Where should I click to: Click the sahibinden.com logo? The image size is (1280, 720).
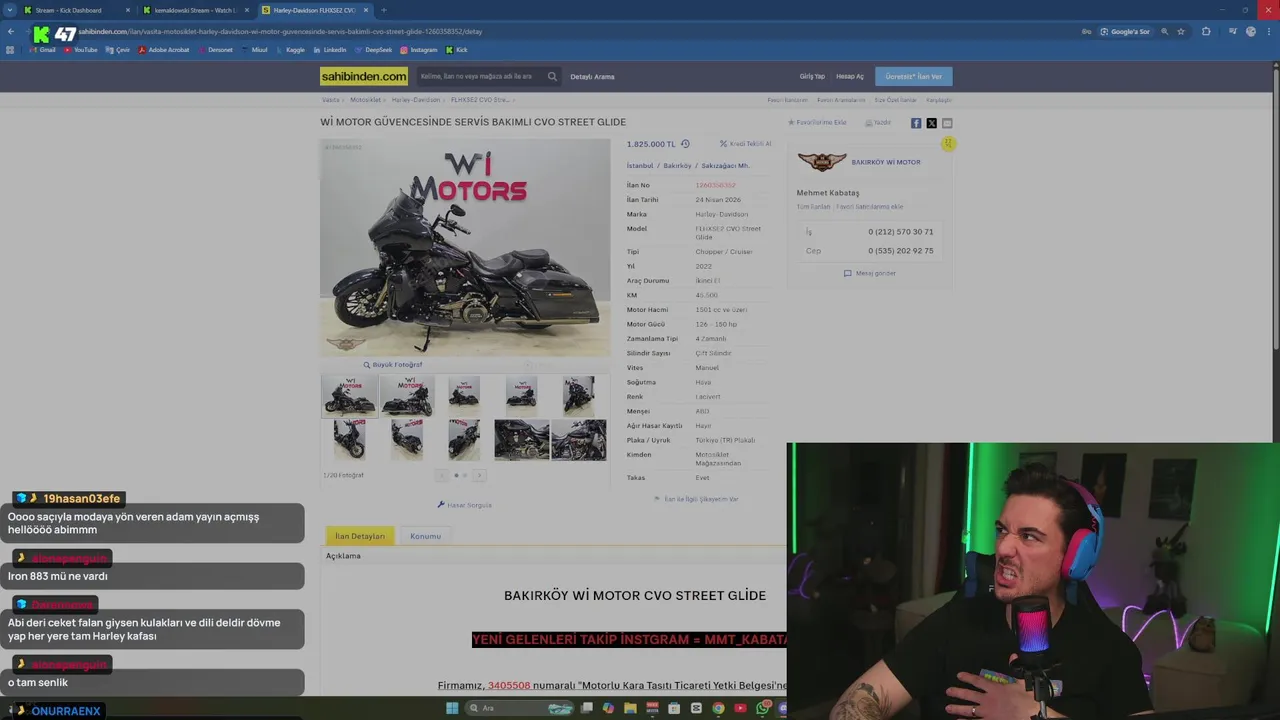[364, 76]
